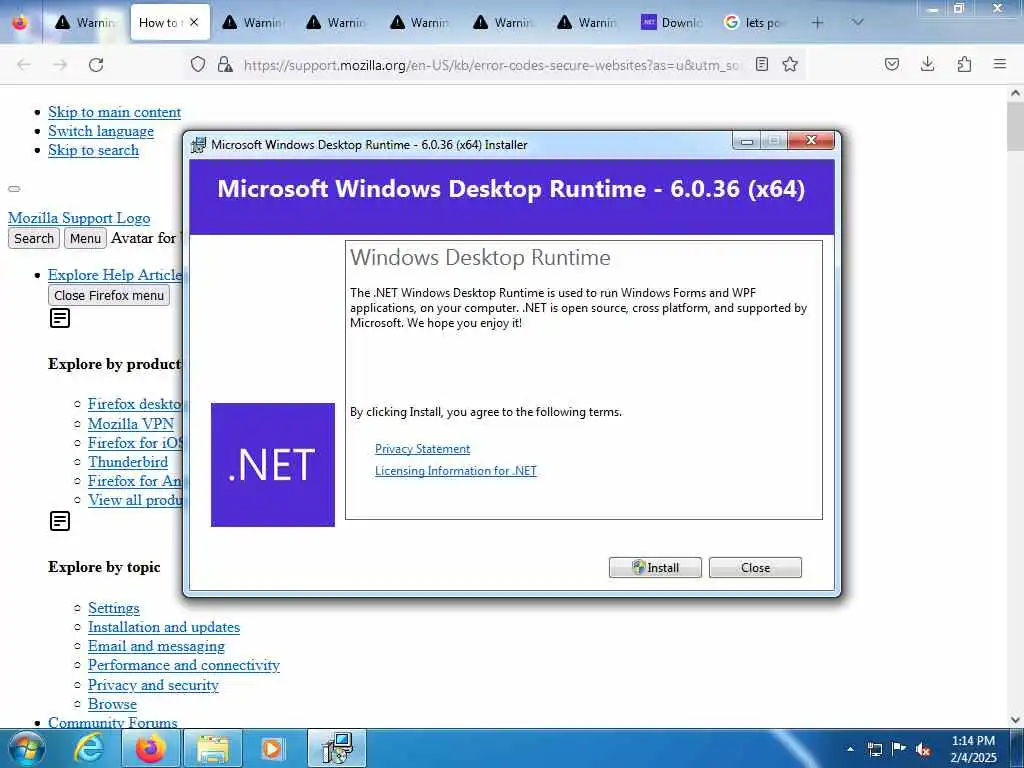The width and height of the screenshot is (1024, 768).
Task: Click Mozilla Support Logo link
Action: click(x=79, y=218)
